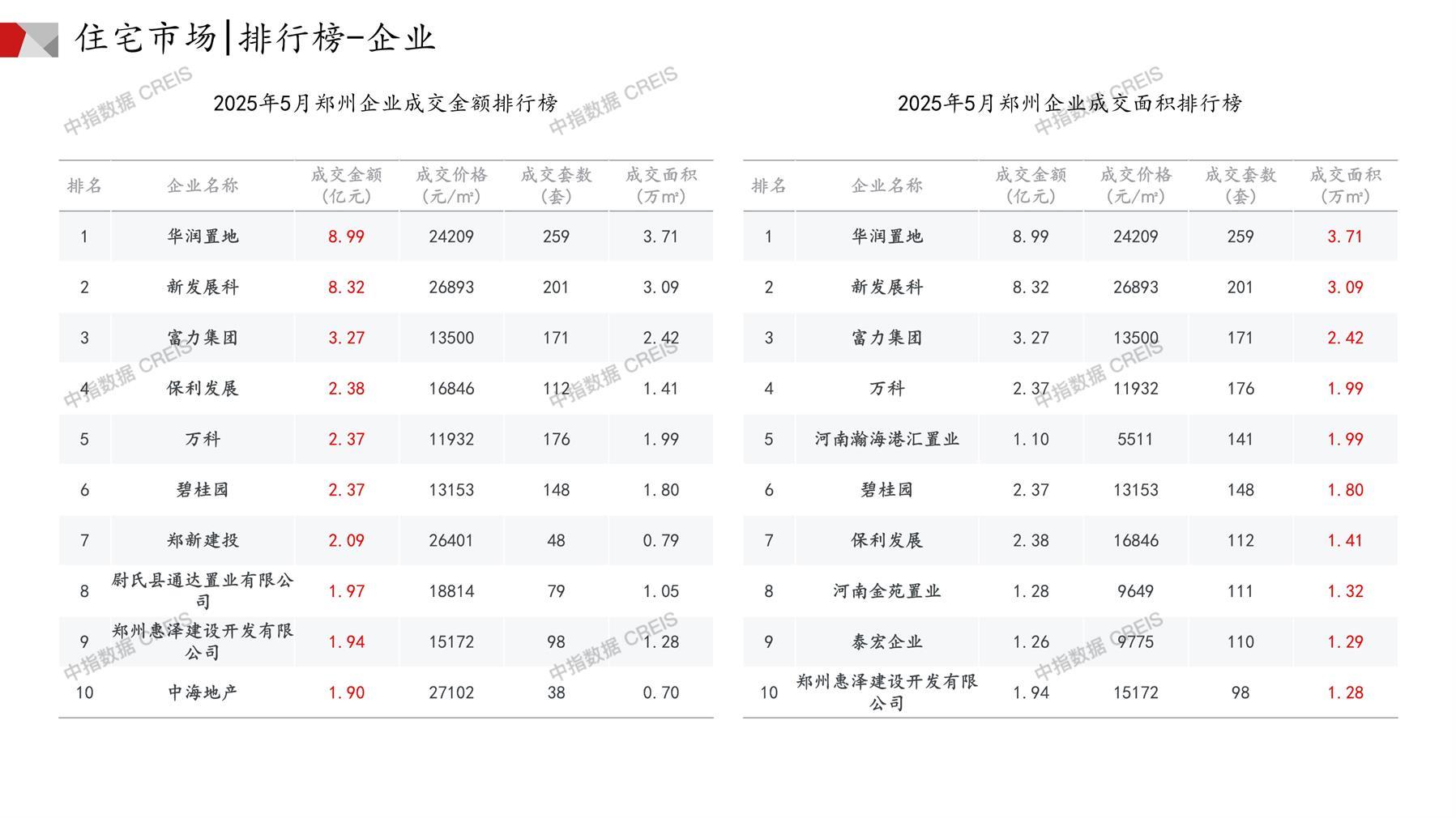
Task: Click the 尉氏县通达置业有限公司 cell
Action: [x=203, y=590]
